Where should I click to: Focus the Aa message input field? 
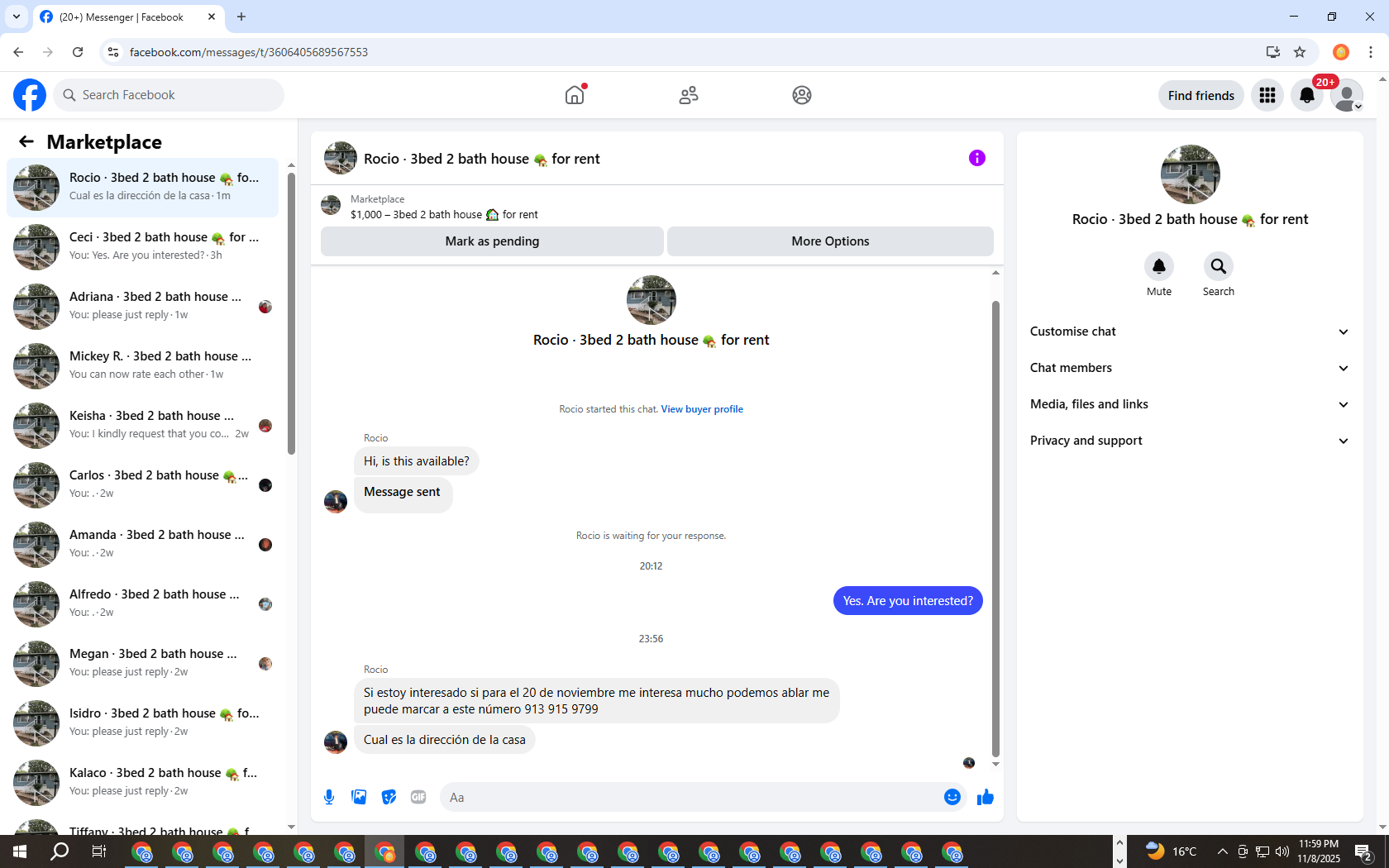(690, 798)
